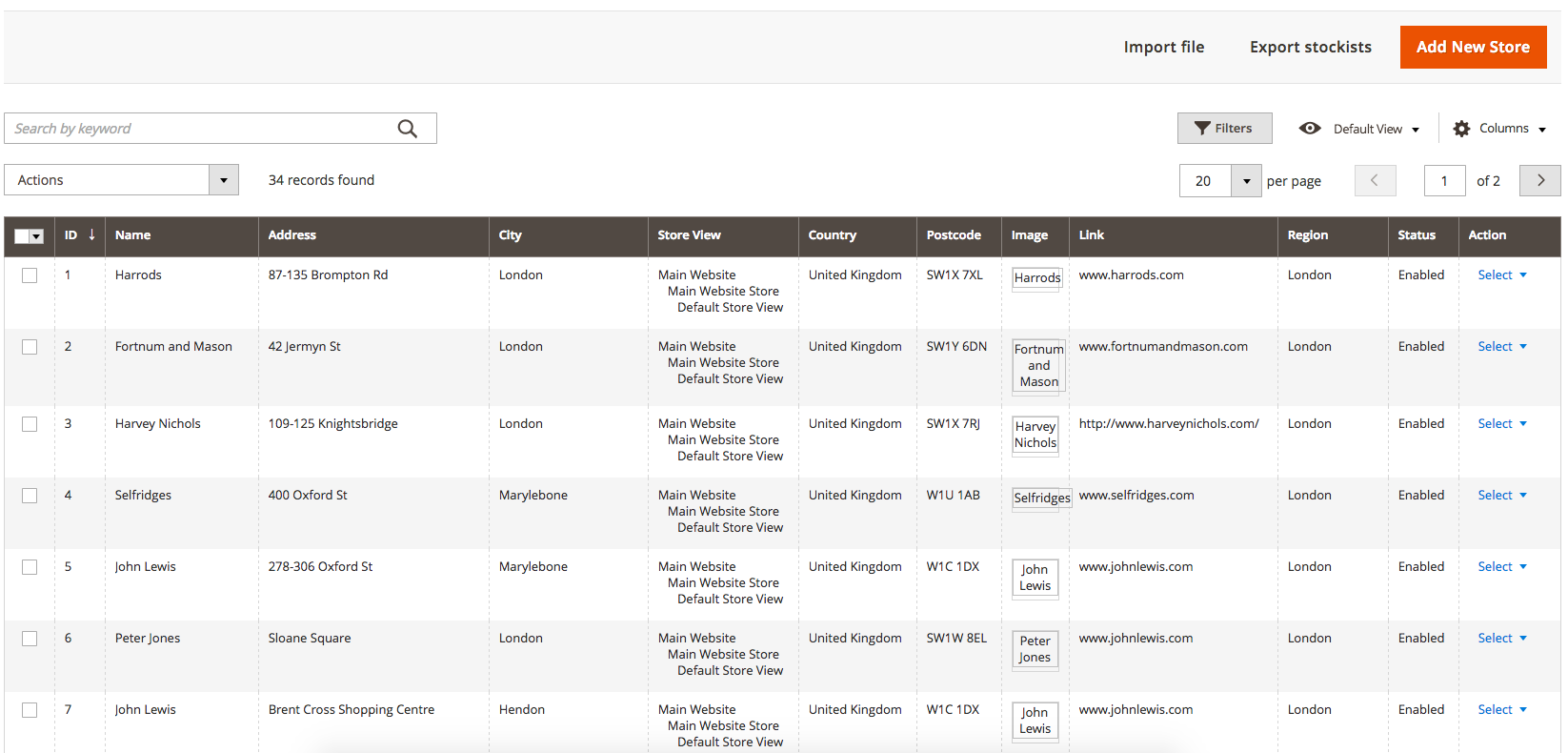Click the Columns gear icon

coord(1461,129)
